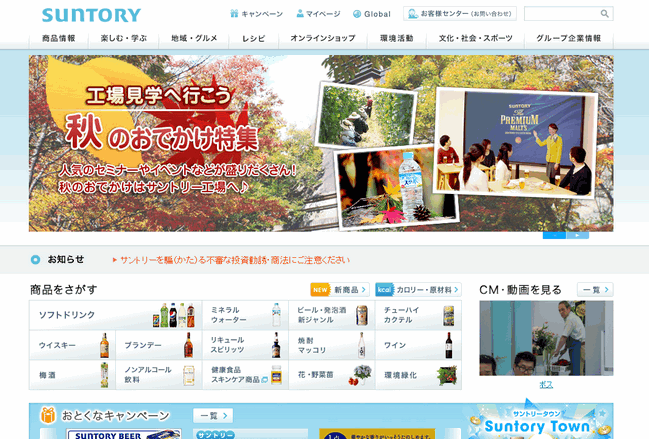This screenshot has height=439, width=649.
Task: Select 花・野菜苗 category
Action: point(332,375)
